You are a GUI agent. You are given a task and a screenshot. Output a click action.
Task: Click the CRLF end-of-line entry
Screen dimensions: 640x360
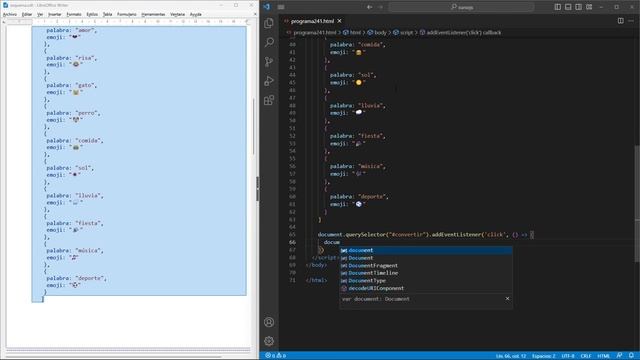pyautogui.click(x=586, y=356)
